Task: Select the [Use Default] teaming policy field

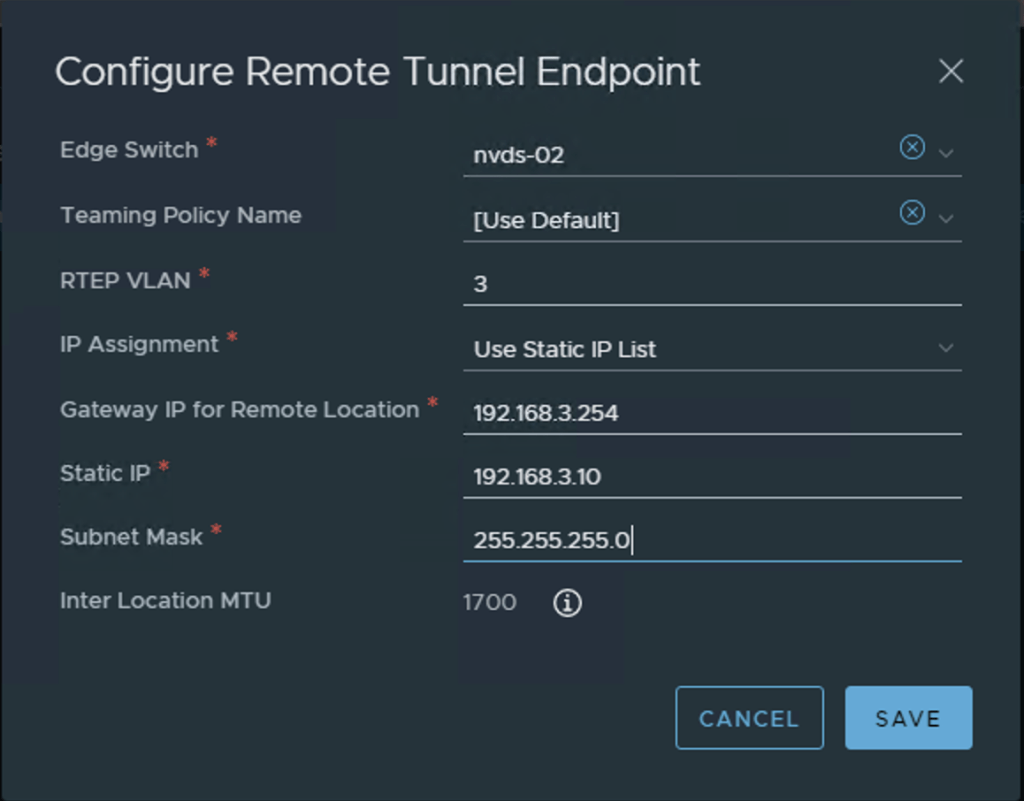Action: [546, 220]
